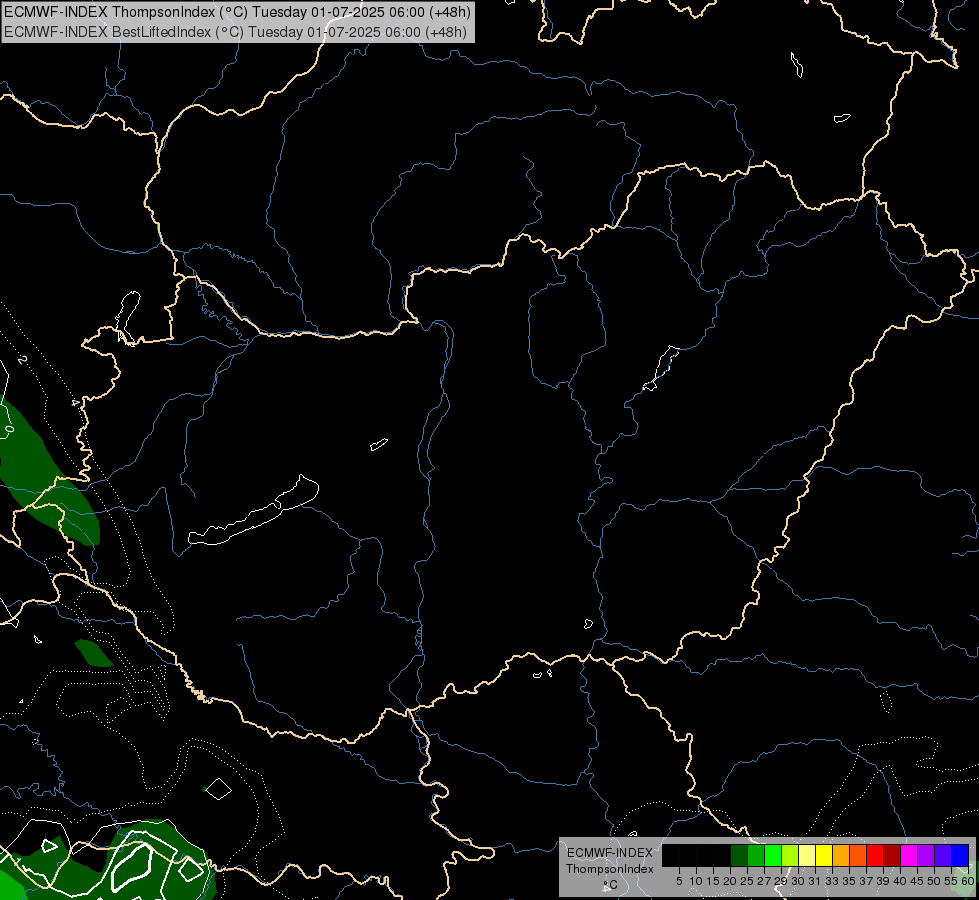Click legend tick value 50
979x900 pixels.
click(935, 881)
